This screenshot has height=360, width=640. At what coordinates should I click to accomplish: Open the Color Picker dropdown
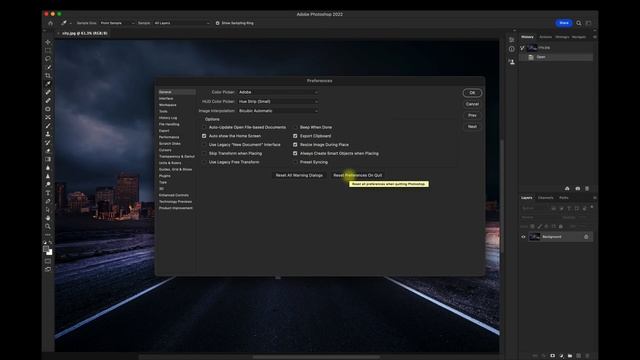(x=278, y=92)
